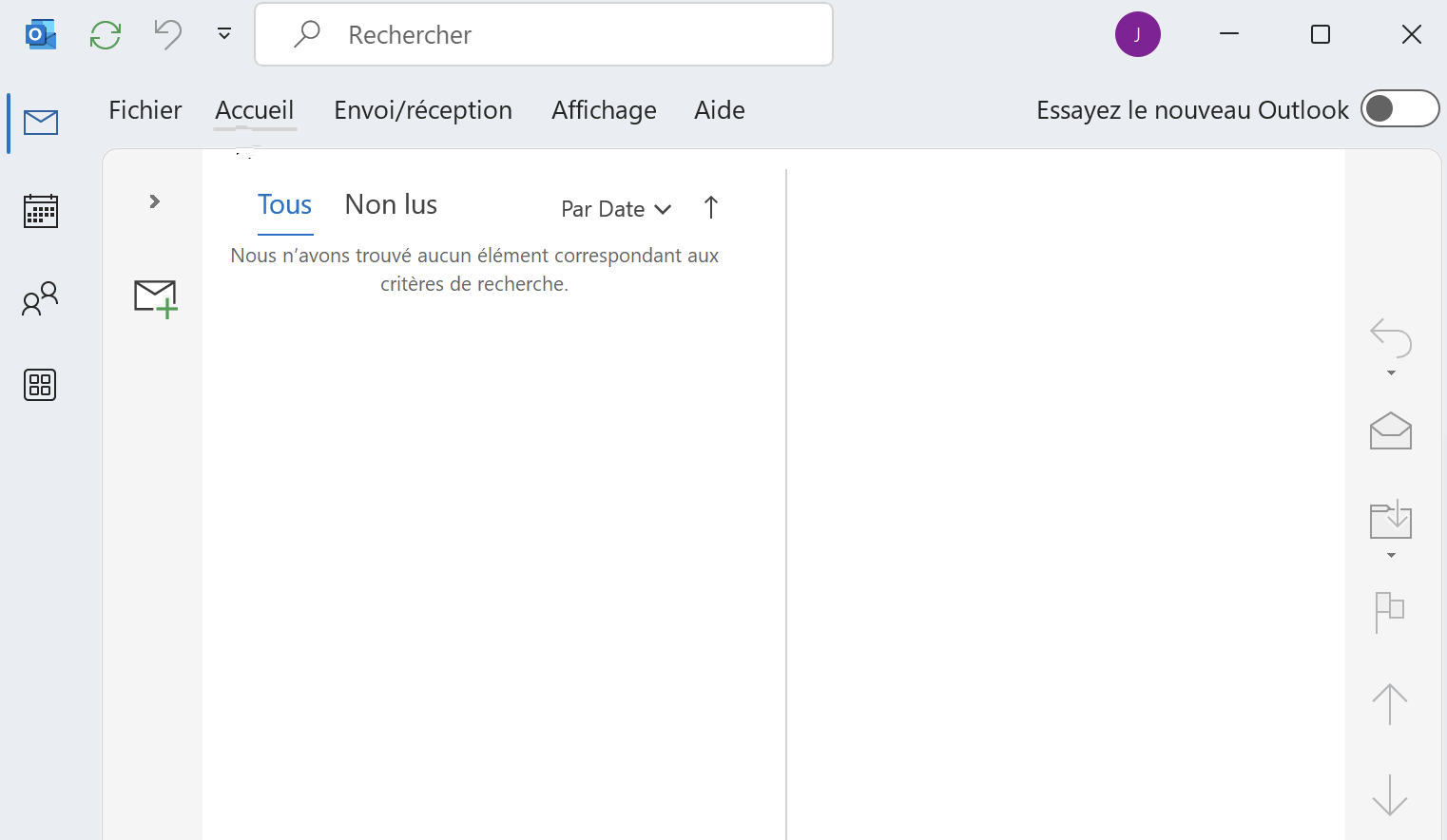
Task: Undo the last action
Action: (167, 34)
